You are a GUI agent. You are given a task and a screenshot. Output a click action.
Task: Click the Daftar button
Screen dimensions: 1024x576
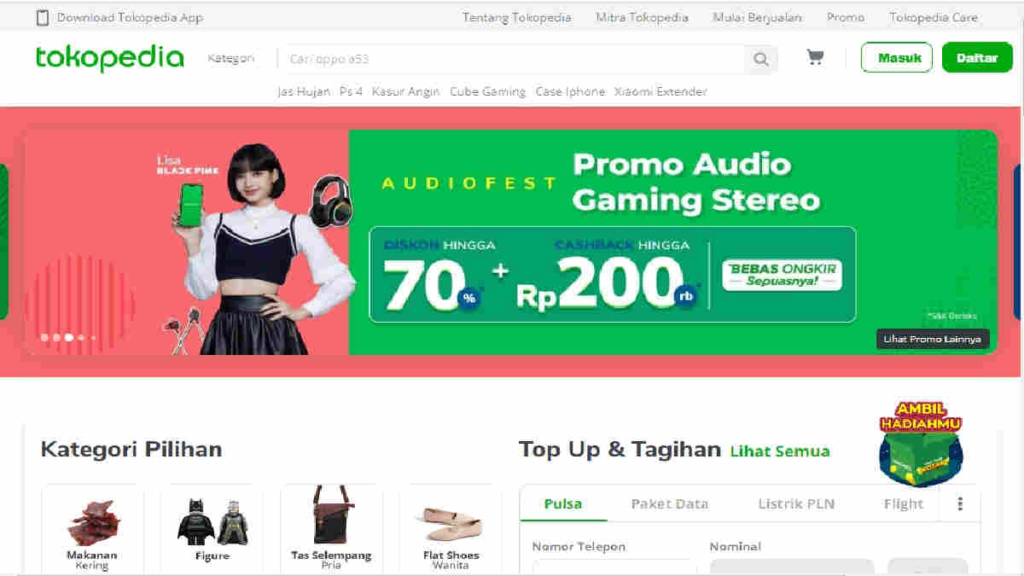coord(977,57)
